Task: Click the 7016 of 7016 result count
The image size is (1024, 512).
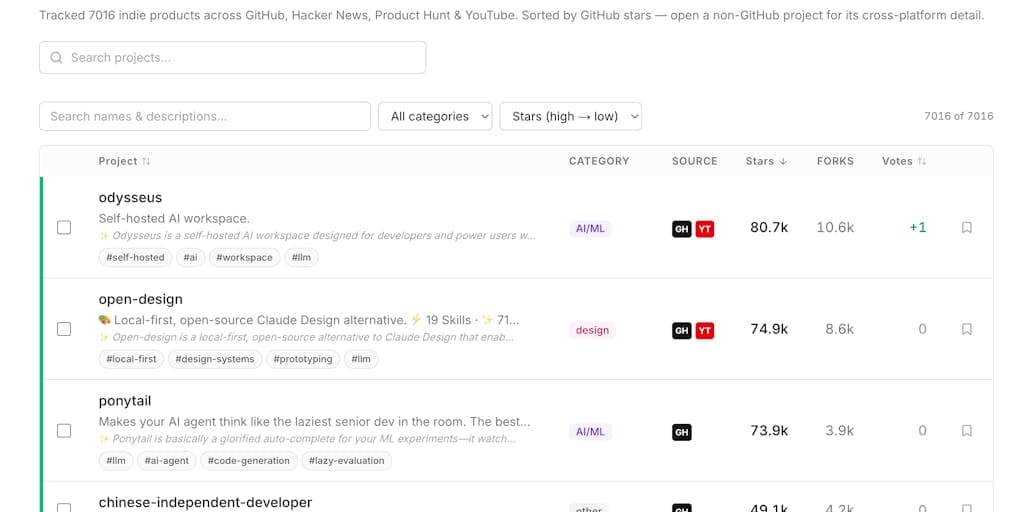Action: pyautogui.click(x=959, y=116)
